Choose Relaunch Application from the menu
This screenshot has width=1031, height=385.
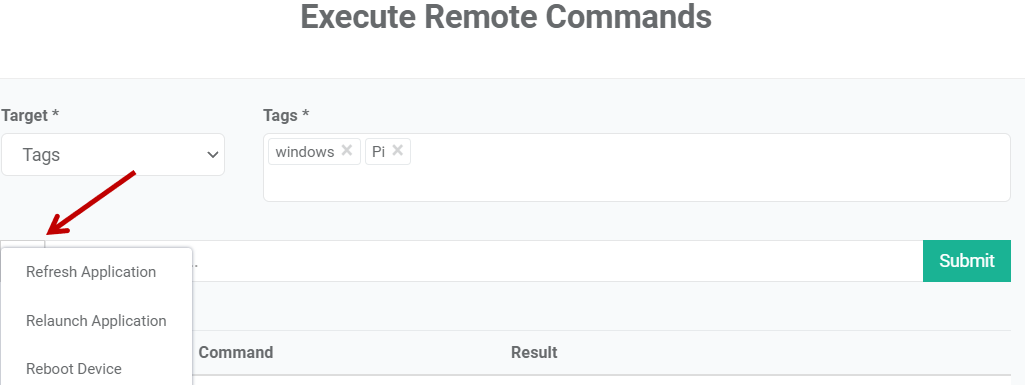coord(96,321)
